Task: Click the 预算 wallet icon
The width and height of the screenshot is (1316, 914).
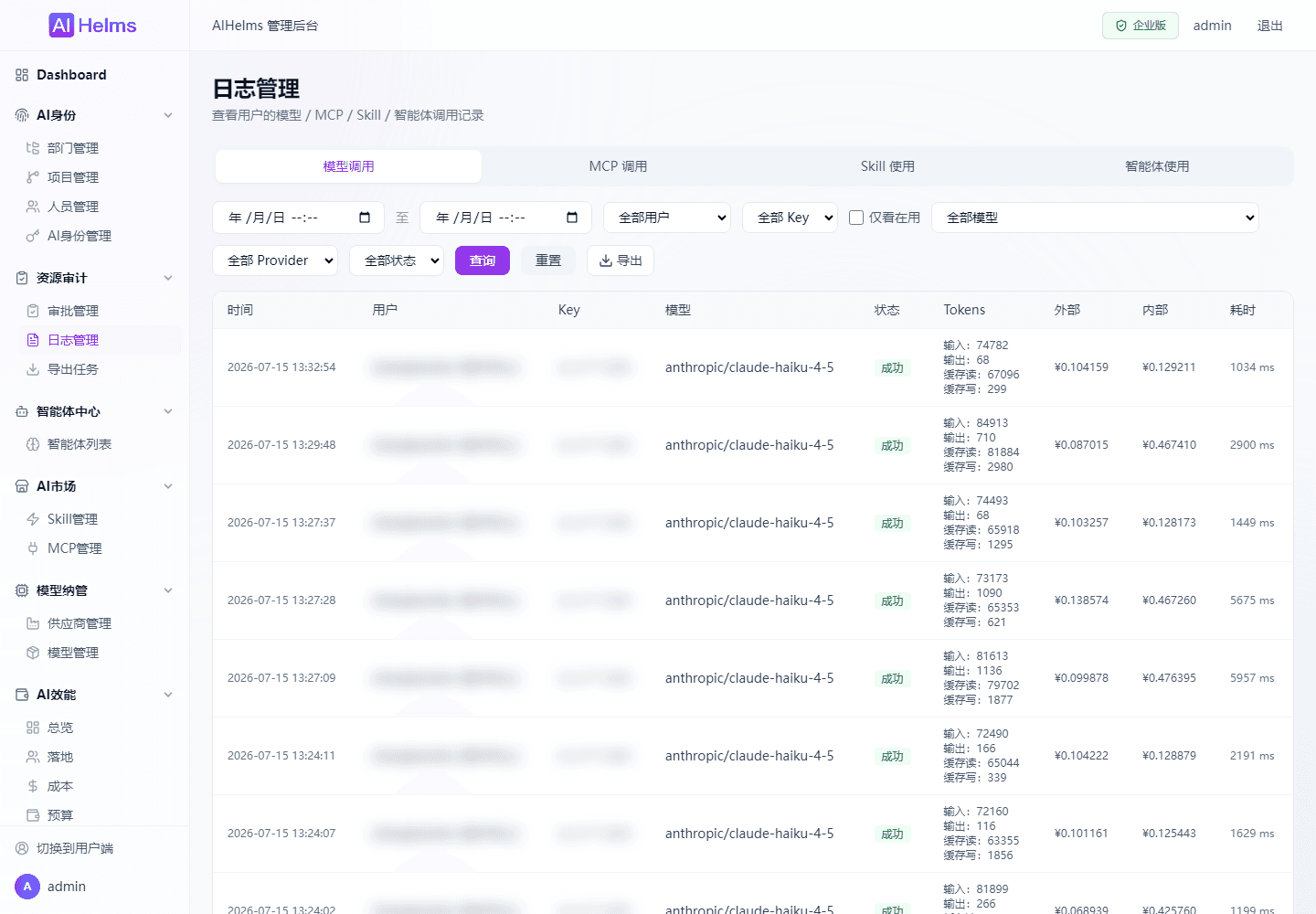Action: [x=33, y=815]
